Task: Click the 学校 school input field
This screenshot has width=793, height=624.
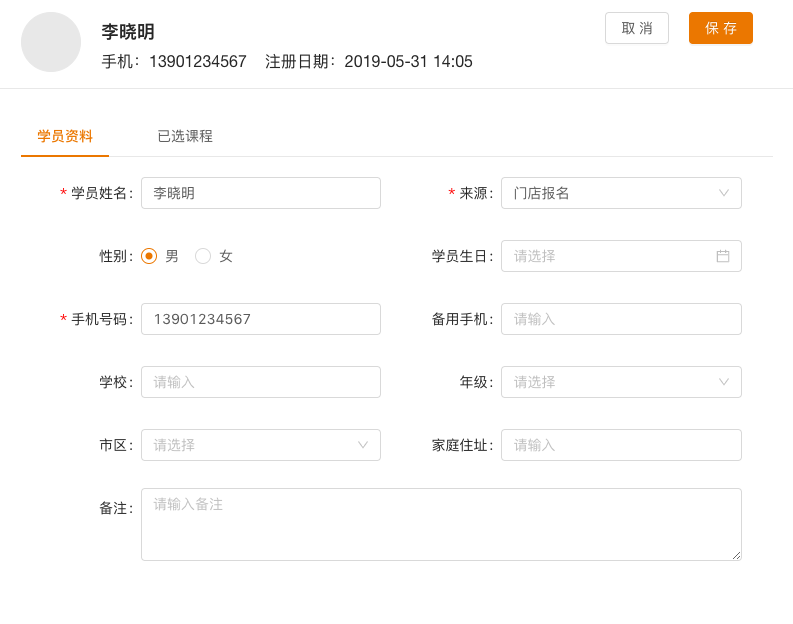Action: pos(260,382)
